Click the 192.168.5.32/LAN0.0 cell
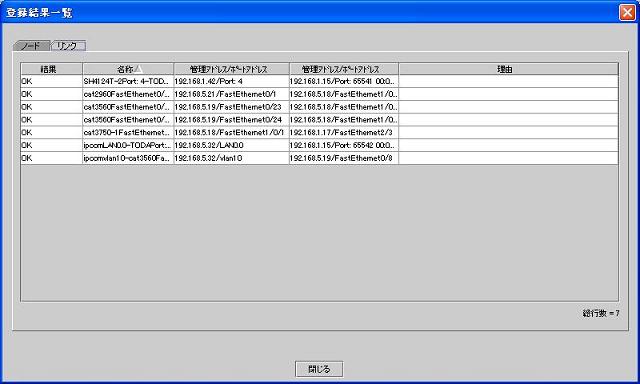Image resolution: width=640 pixels, height=384 pixels. pyautogui.click(x=231, y=145)
